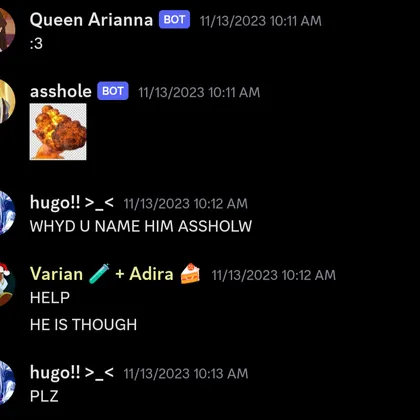Open hugo's avatar on the WHYD message
Screen dimensions: 420x420
pos(7,213)
